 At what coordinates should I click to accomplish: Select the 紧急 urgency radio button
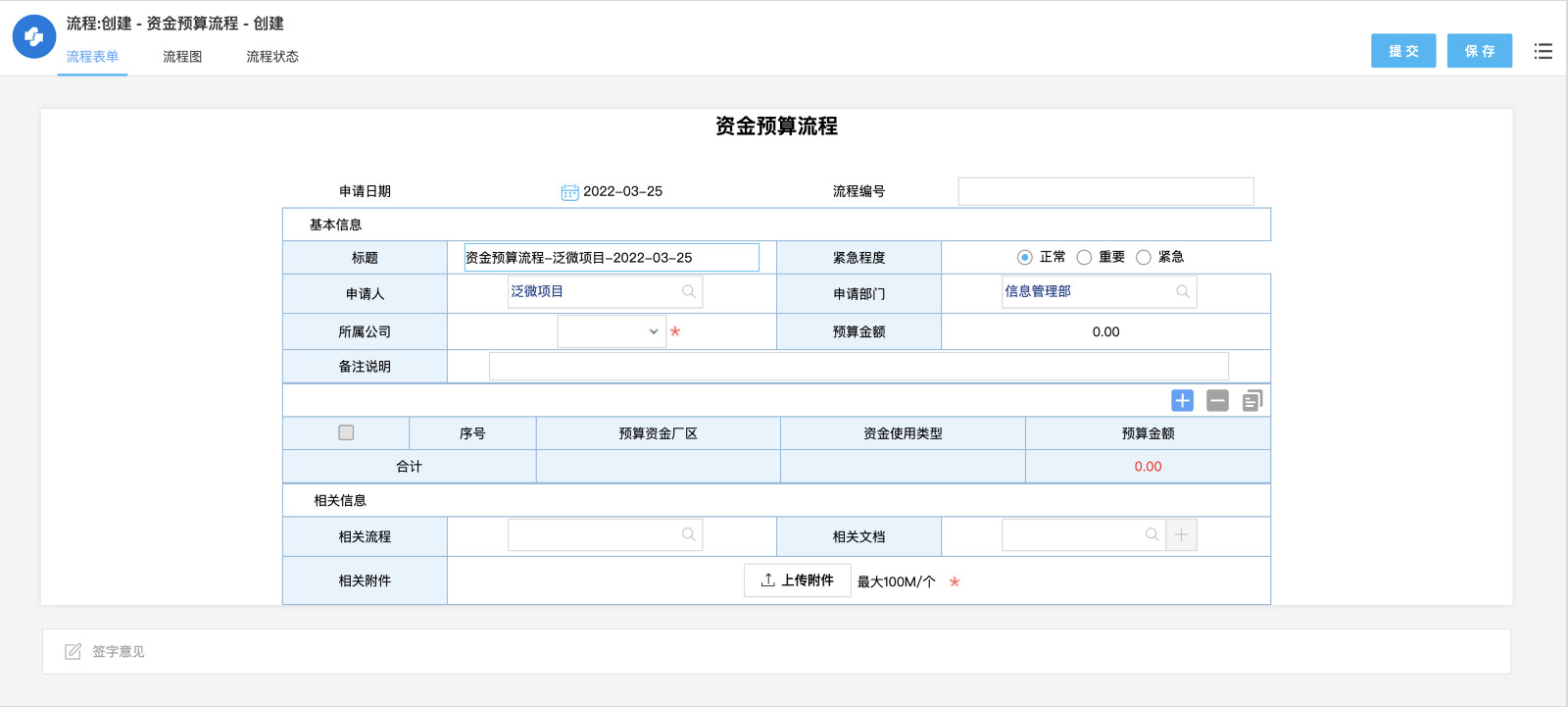[1143, 257]
